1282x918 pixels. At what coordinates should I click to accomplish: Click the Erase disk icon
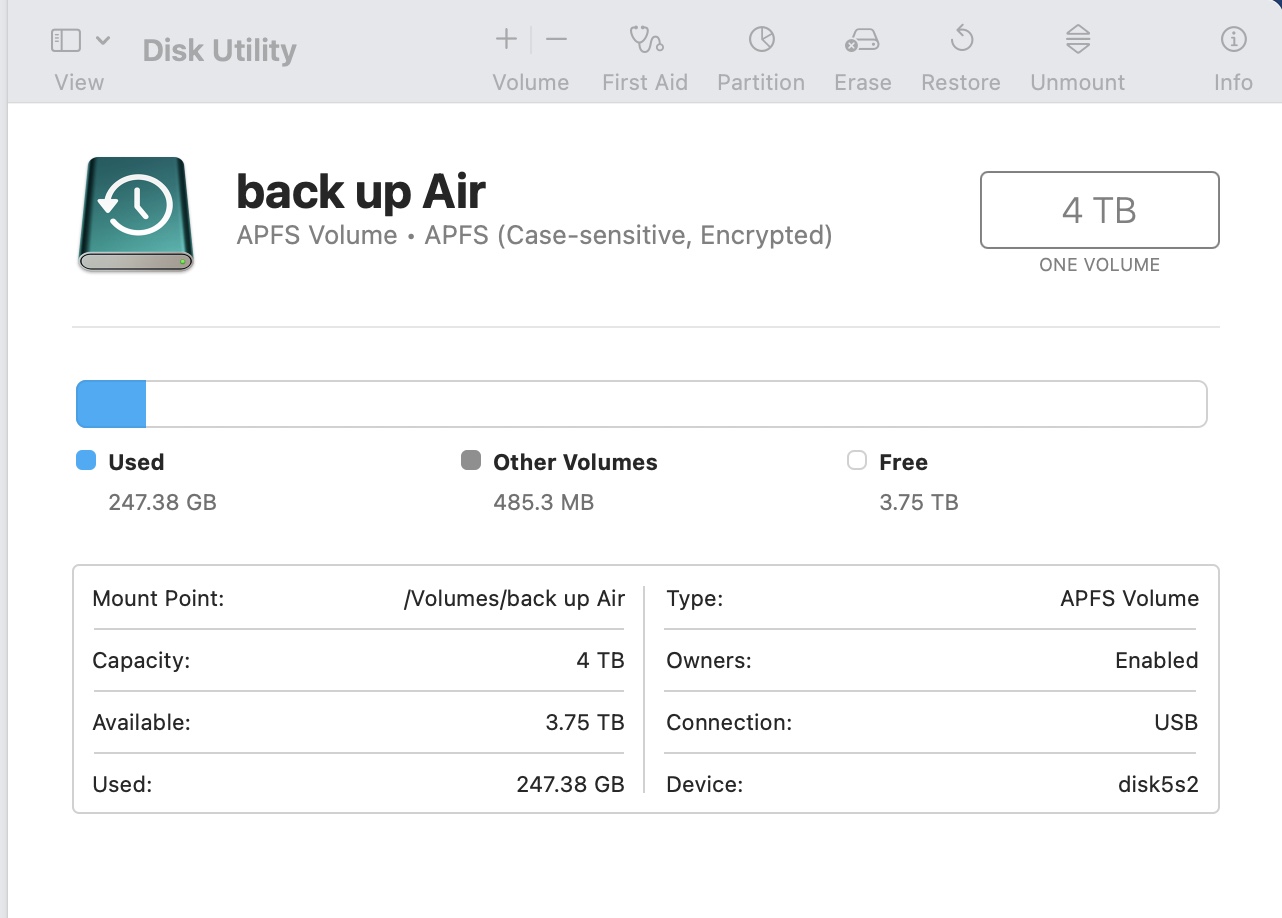coord(862,40)
